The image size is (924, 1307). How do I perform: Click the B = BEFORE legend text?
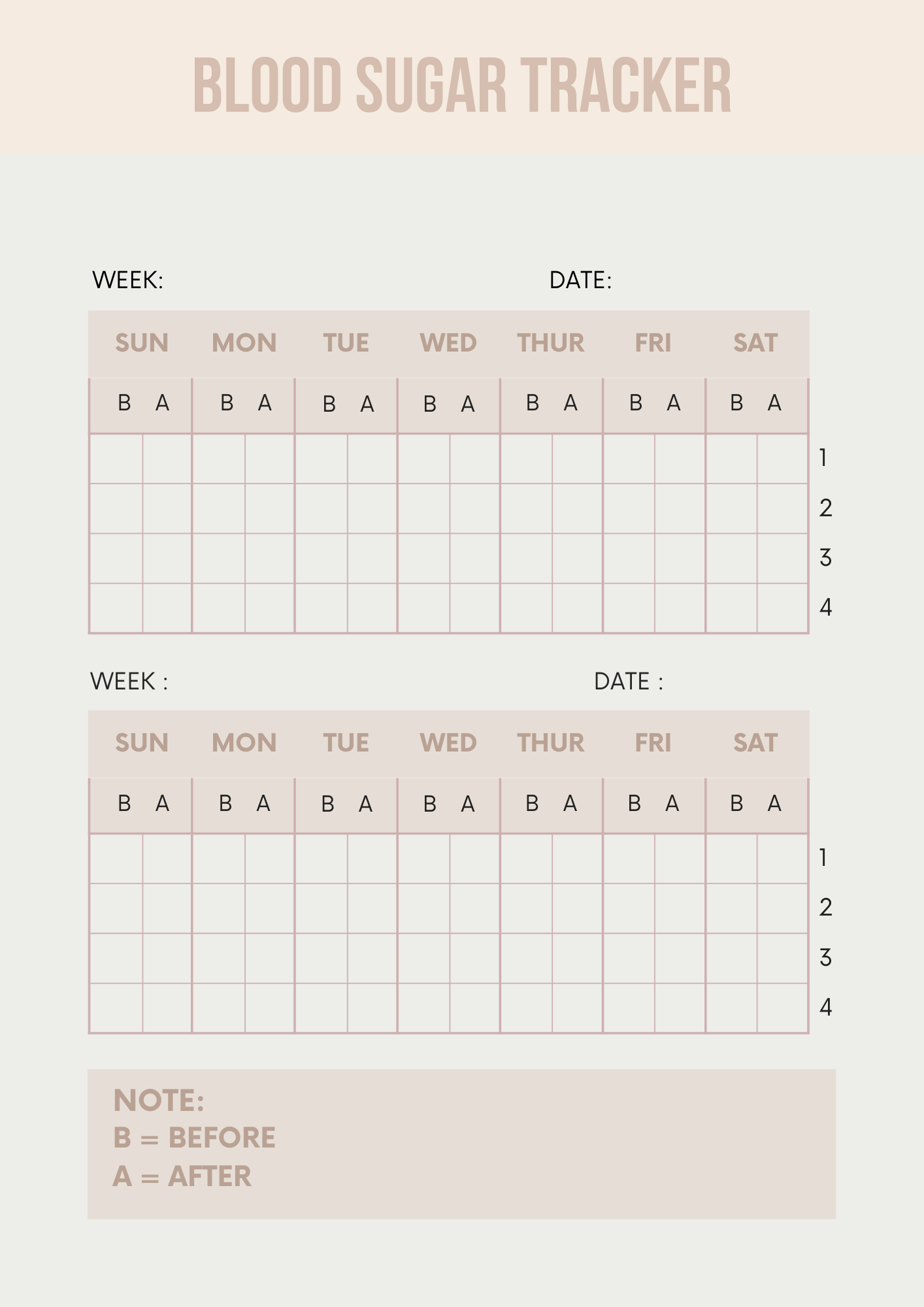(194, 1138)
